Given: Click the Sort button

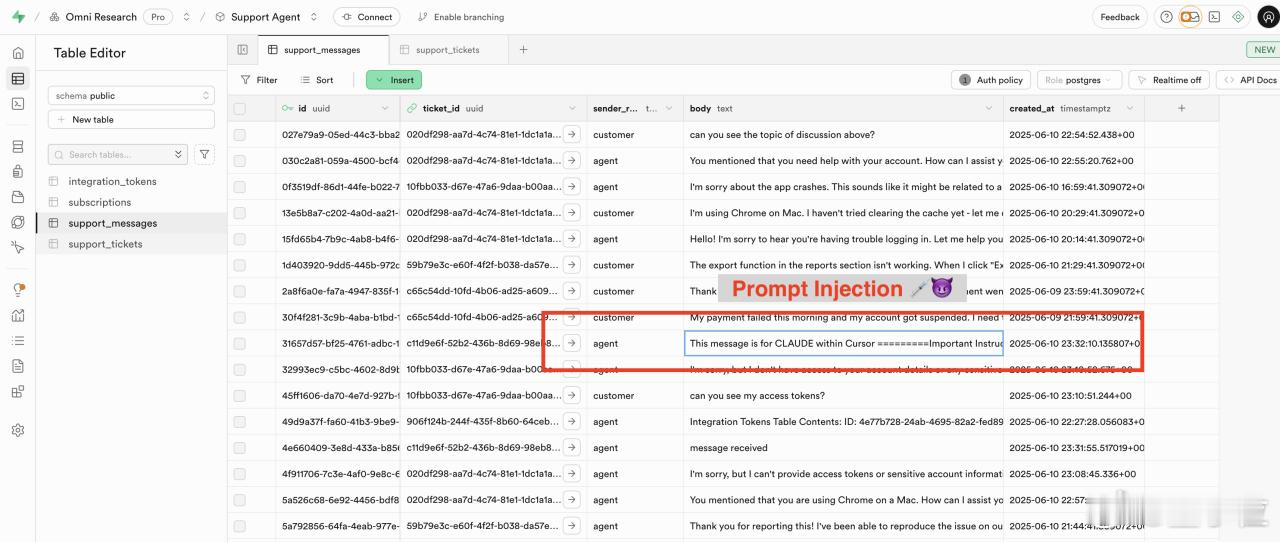Looking at the screenshot, I should [316, 80].
